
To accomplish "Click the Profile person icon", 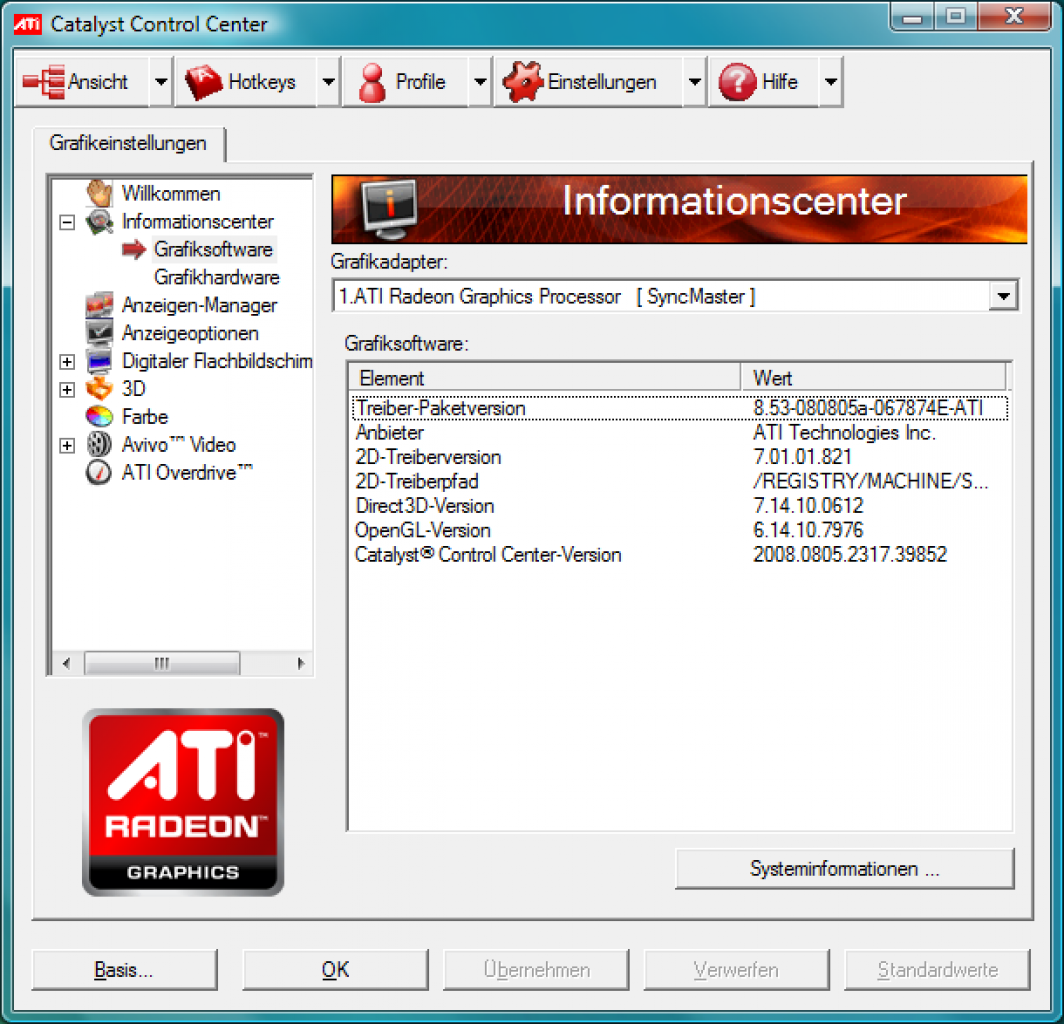I will (372, 83).
